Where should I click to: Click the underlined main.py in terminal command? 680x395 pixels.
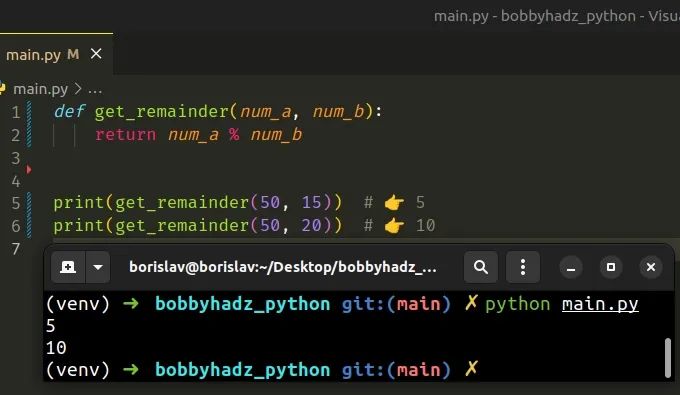(600, 304)
